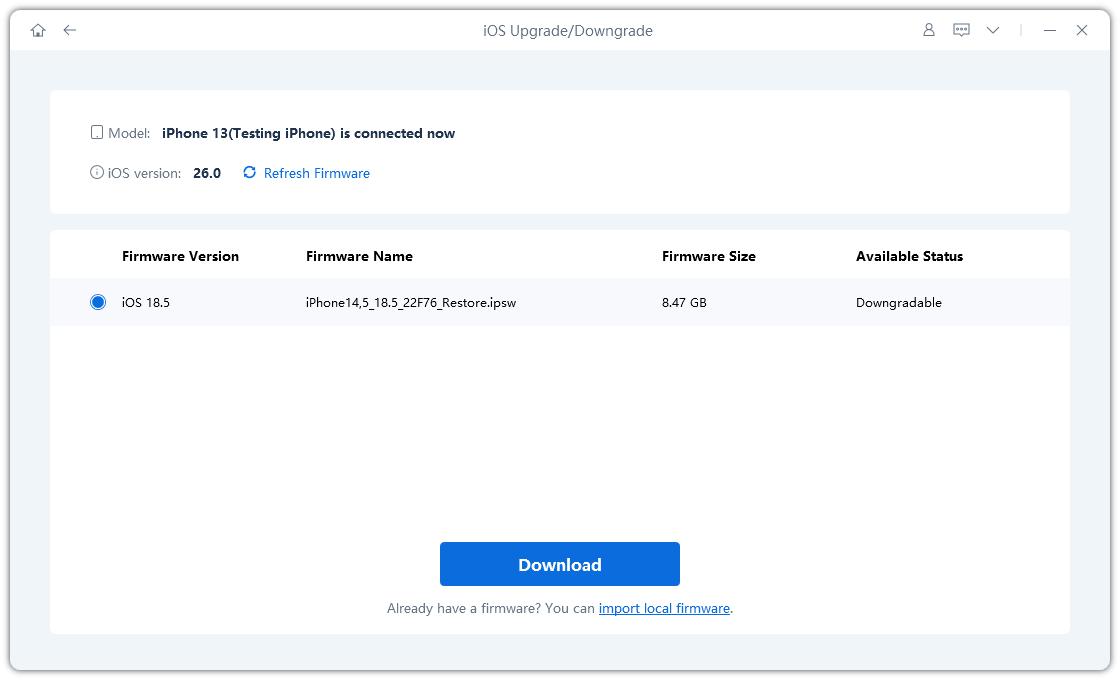Open the feedback message icon
1120x680 pixels.
(960, 29)
